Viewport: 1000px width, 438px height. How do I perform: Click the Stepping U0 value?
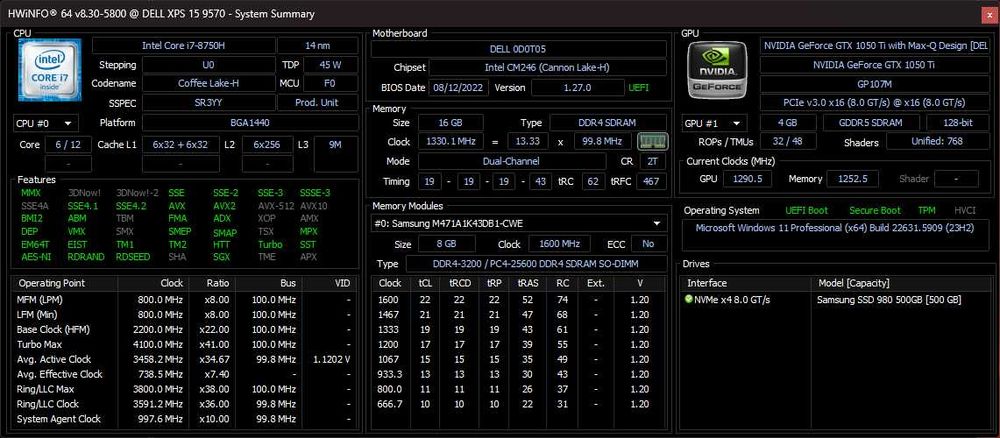coord(209,65)
